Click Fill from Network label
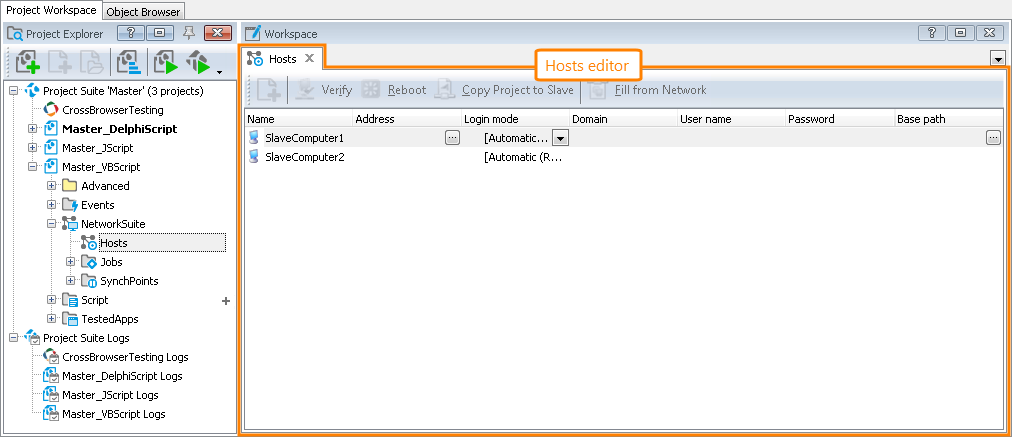This screenshot has width=1012, height=438. [x=660, y=90]
